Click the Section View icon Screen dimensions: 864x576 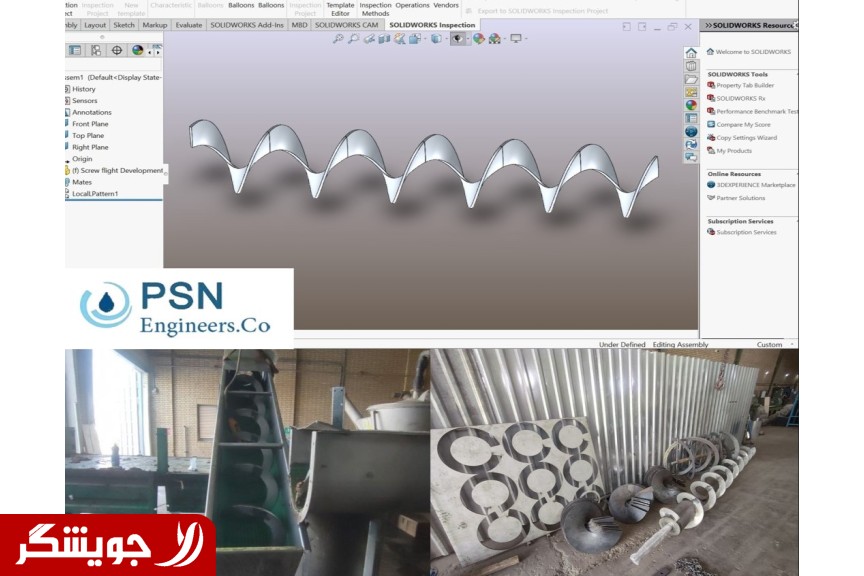(384, 39)
